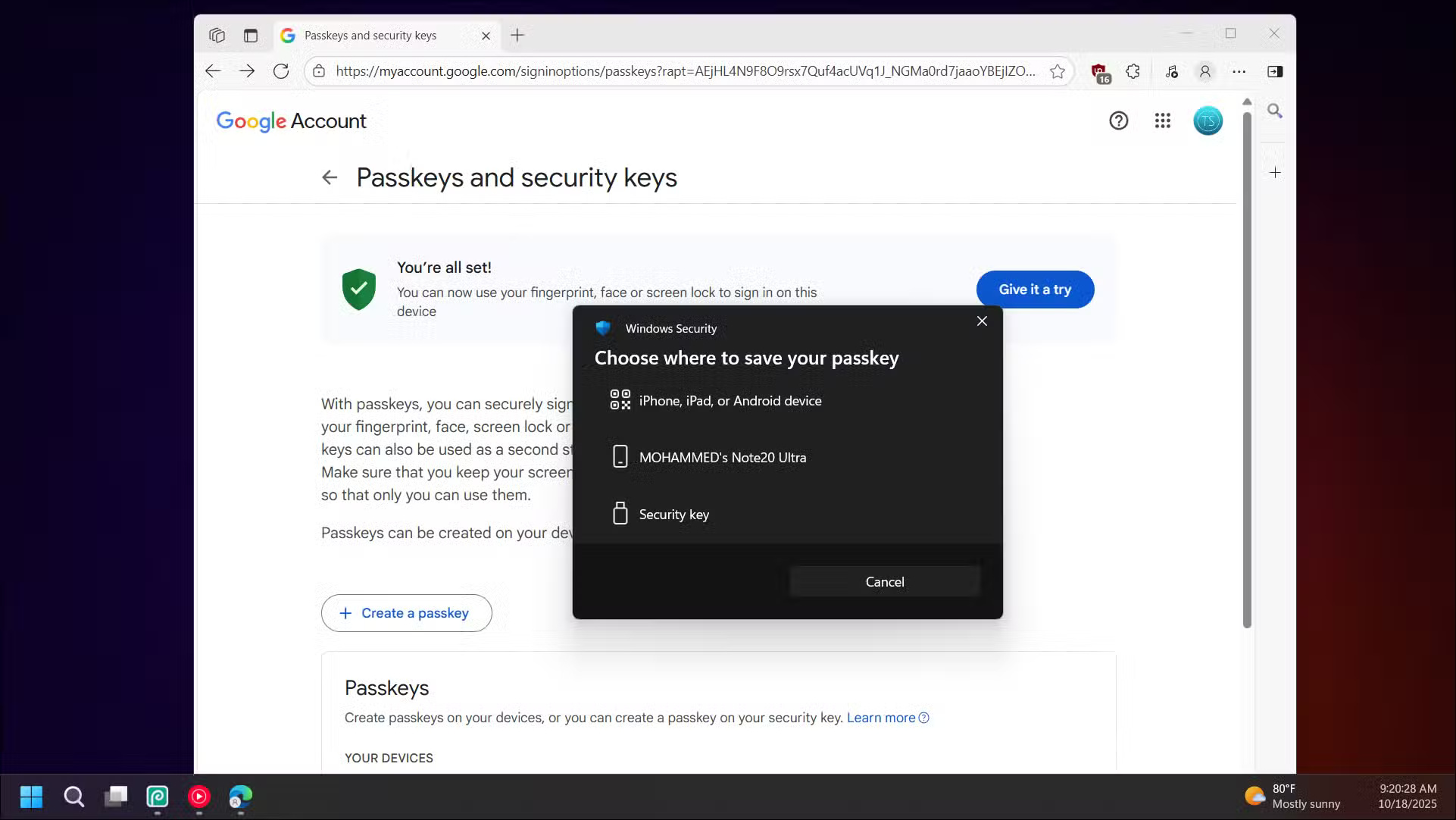Click the browser profile icon
This screenshot has width=1456, height=820.
1204,71
